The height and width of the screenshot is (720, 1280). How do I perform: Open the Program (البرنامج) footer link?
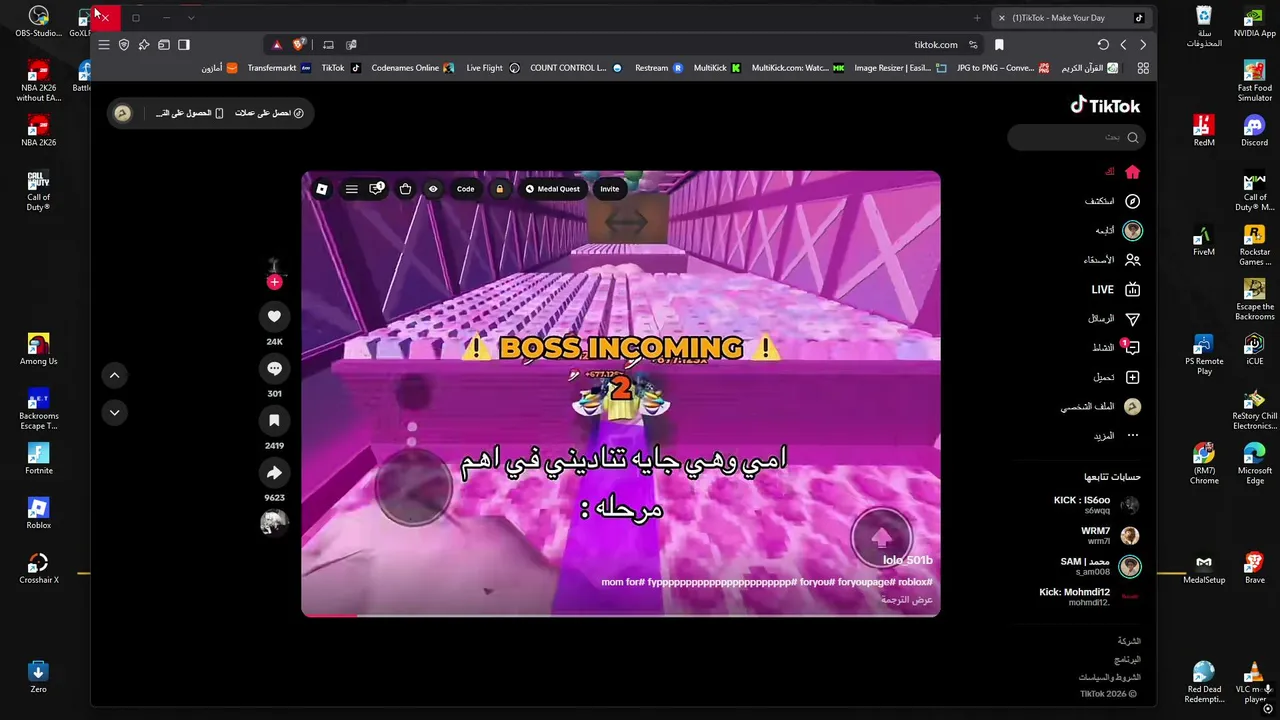[x=1127, y=660]
